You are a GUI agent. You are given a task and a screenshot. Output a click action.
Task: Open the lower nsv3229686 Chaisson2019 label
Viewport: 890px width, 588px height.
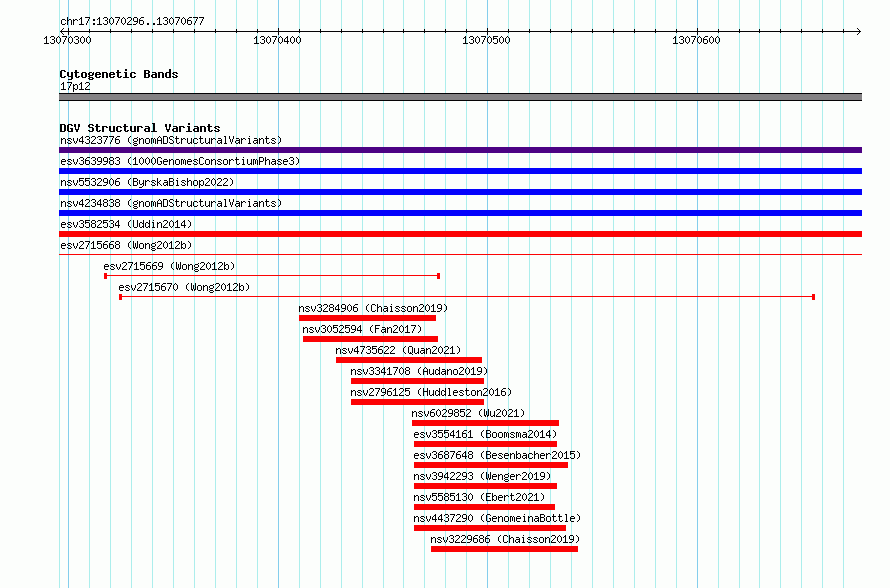click(x=505, y=539)
